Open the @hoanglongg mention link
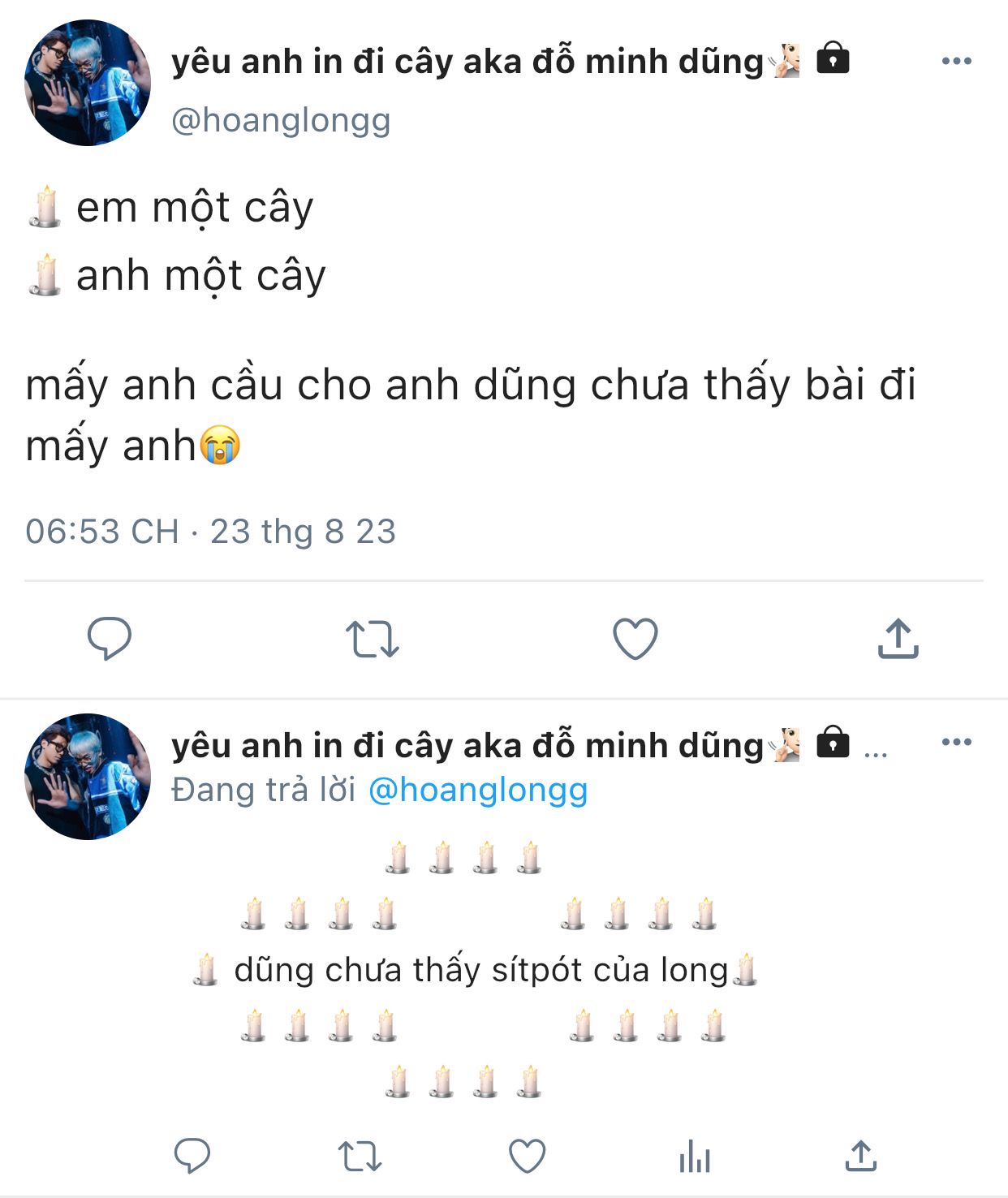 [478, 790]
